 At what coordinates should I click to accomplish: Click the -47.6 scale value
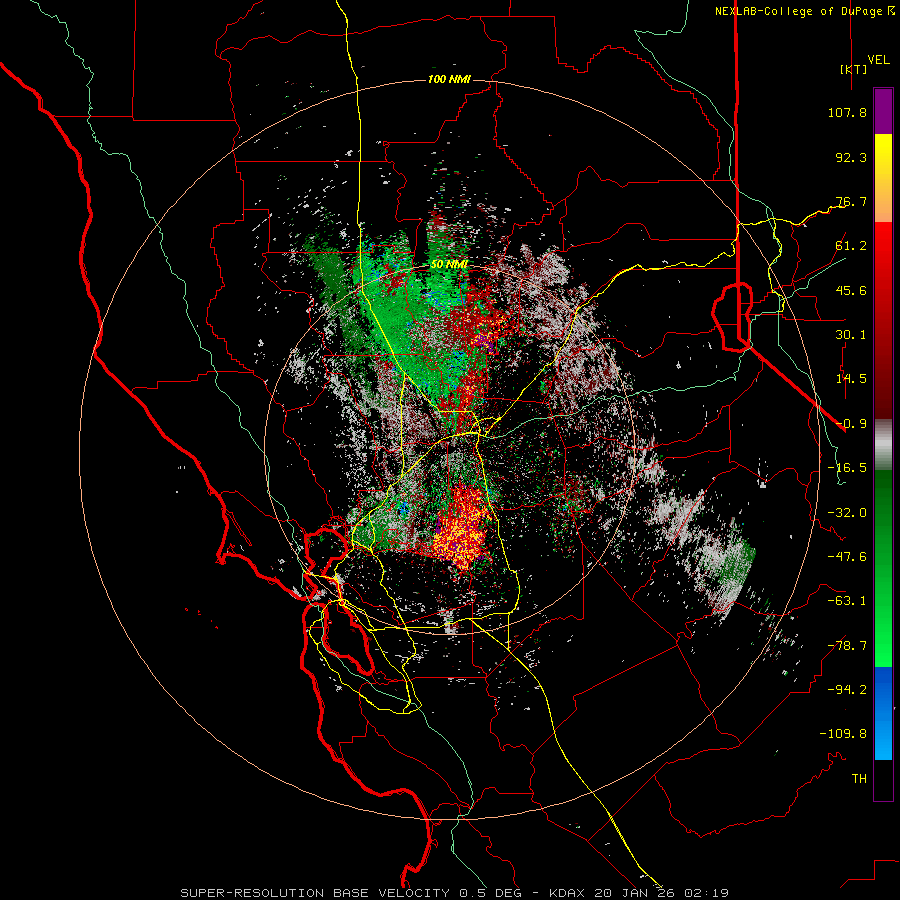847,557
